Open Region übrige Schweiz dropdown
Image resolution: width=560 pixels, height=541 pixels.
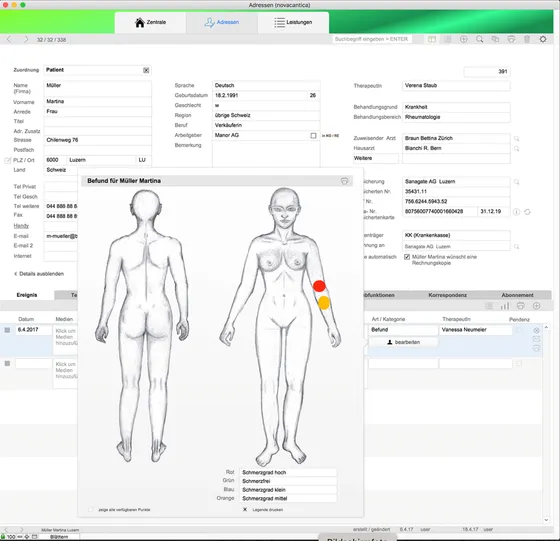[266, 115]
